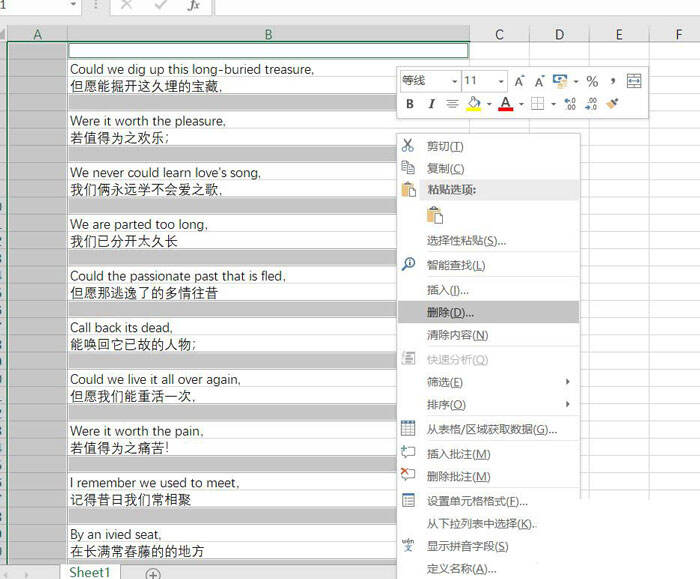Click the Format Cells icon
Viewport: 700px width, 579px height.
[408, 500]
